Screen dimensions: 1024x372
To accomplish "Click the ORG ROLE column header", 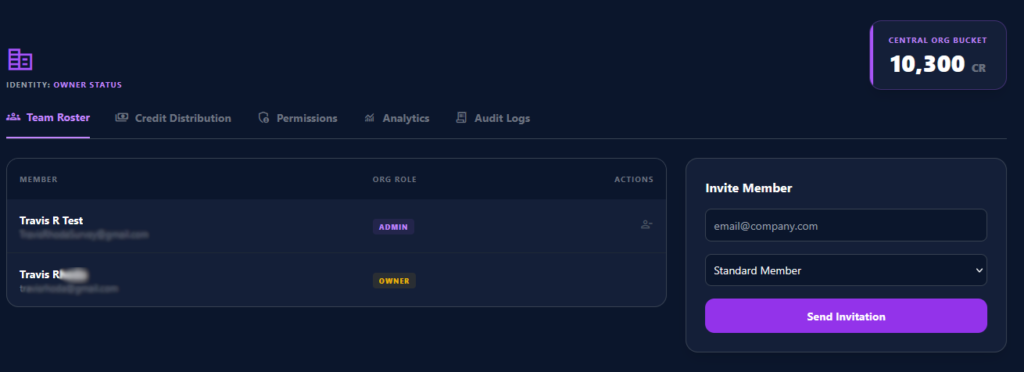I will [394, 179].
